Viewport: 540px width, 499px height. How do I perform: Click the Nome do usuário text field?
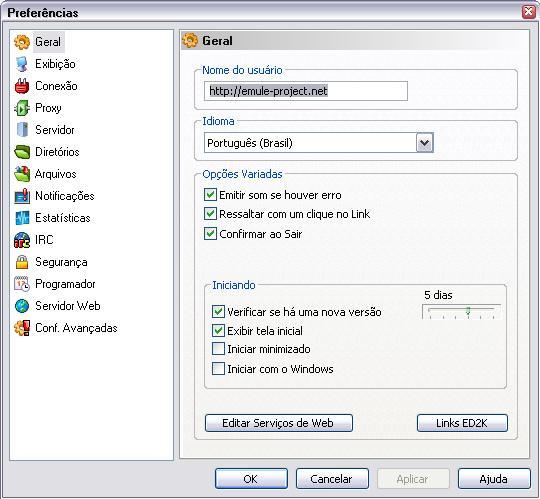[306, 91]
